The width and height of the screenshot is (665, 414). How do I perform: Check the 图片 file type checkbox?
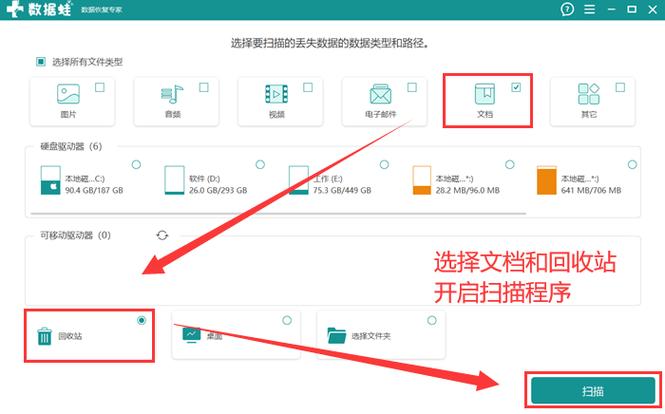point(100,87)
